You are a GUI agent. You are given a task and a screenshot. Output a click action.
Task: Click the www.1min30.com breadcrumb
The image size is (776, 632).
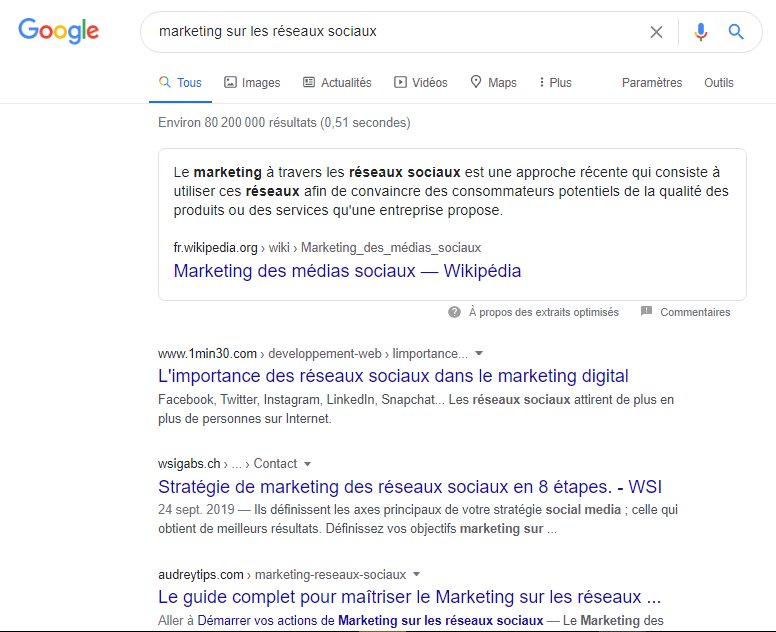pos(313,353)
